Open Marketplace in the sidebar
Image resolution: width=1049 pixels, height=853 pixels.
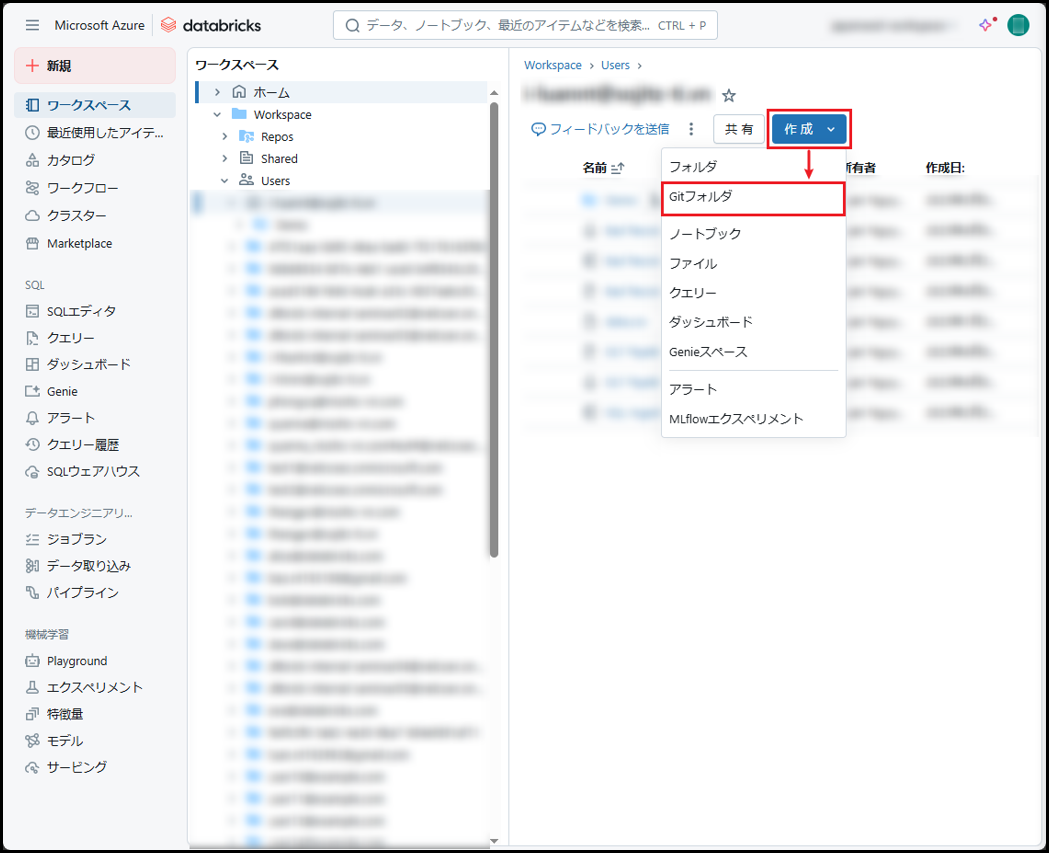tap(95, 244)
